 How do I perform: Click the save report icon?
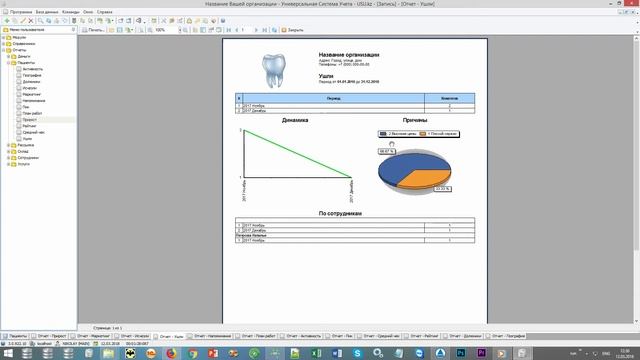click(119, 30)
